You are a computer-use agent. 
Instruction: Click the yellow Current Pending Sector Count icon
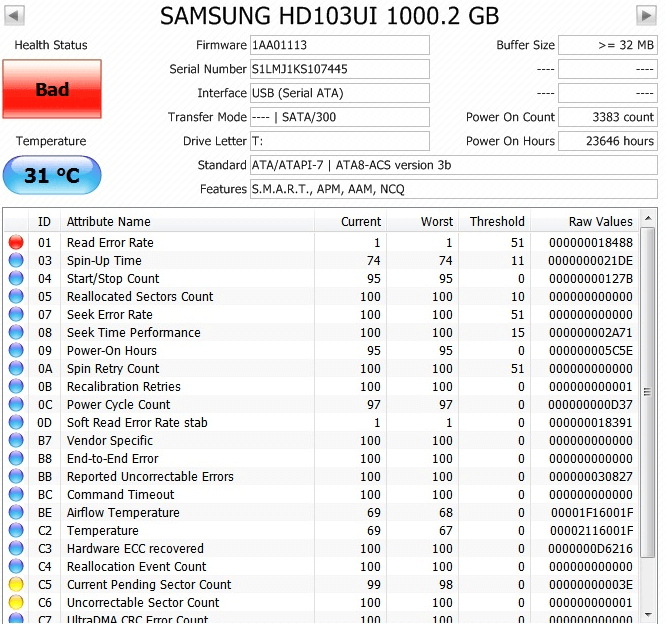16,585
